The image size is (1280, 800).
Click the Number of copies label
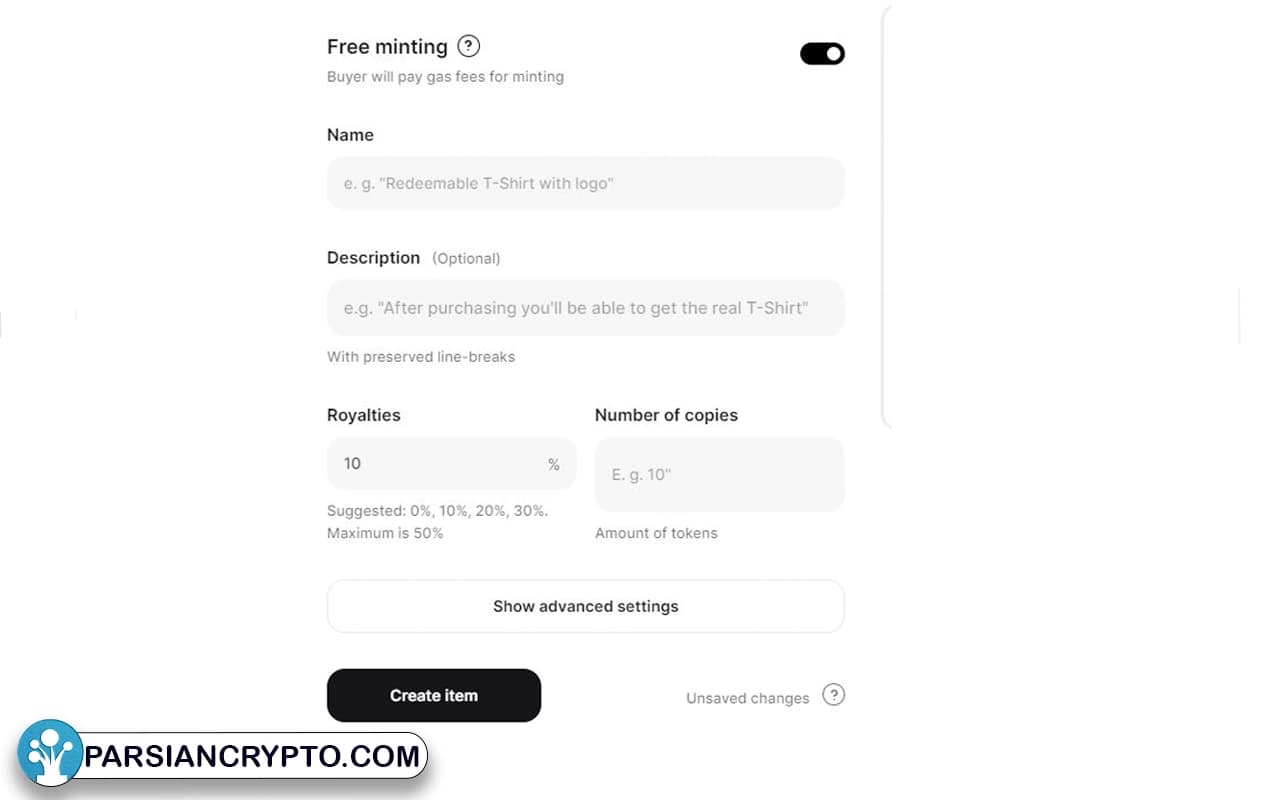[666, 415]
